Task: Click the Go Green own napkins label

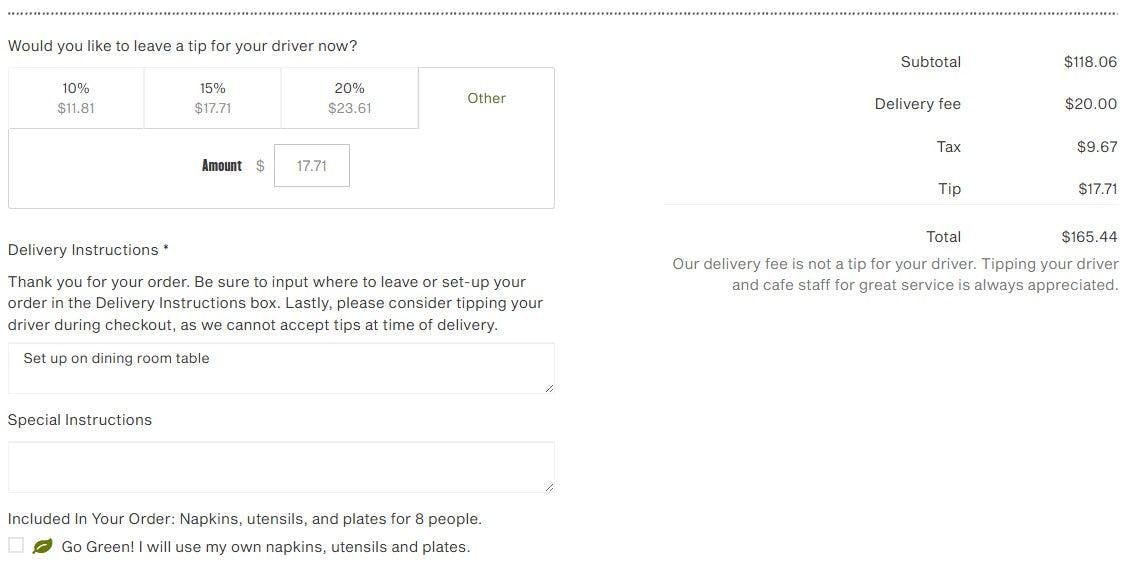Action: click(265, 547)
